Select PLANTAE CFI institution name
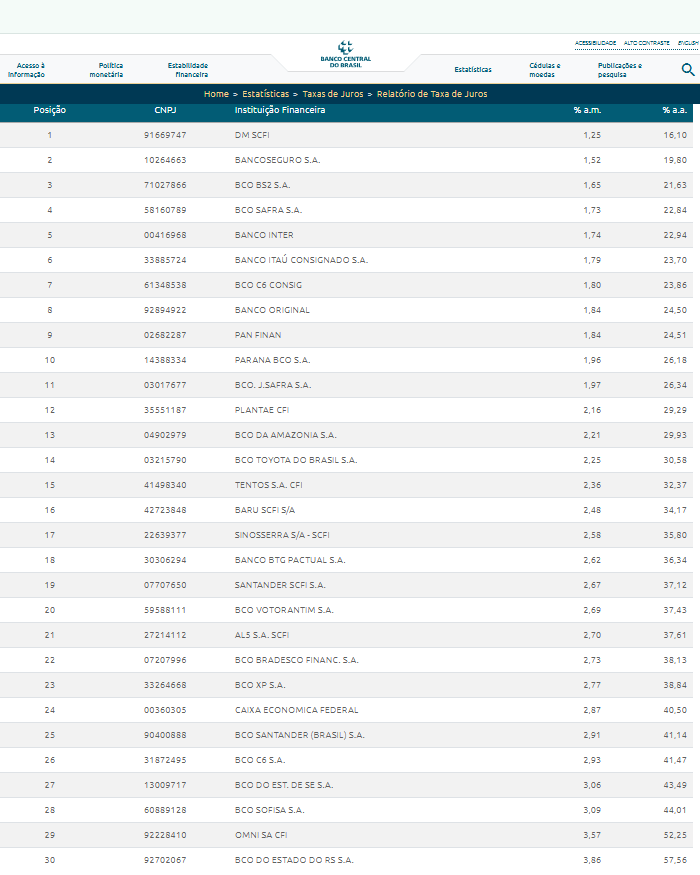 coord(262,410)
